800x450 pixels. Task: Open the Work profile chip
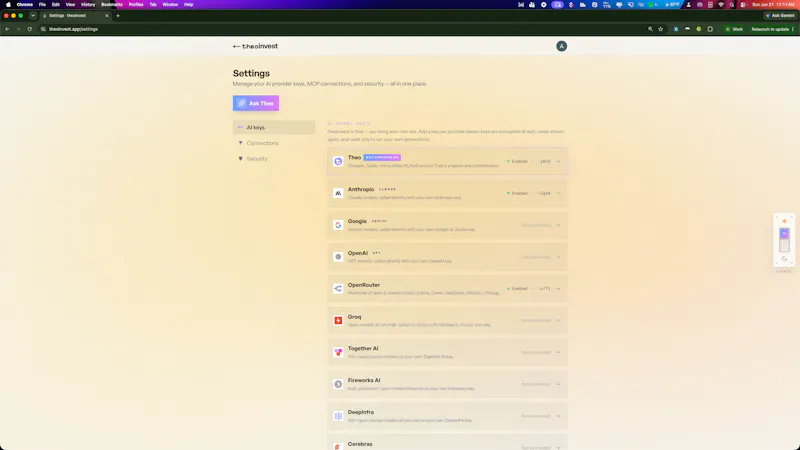(734, 29)
